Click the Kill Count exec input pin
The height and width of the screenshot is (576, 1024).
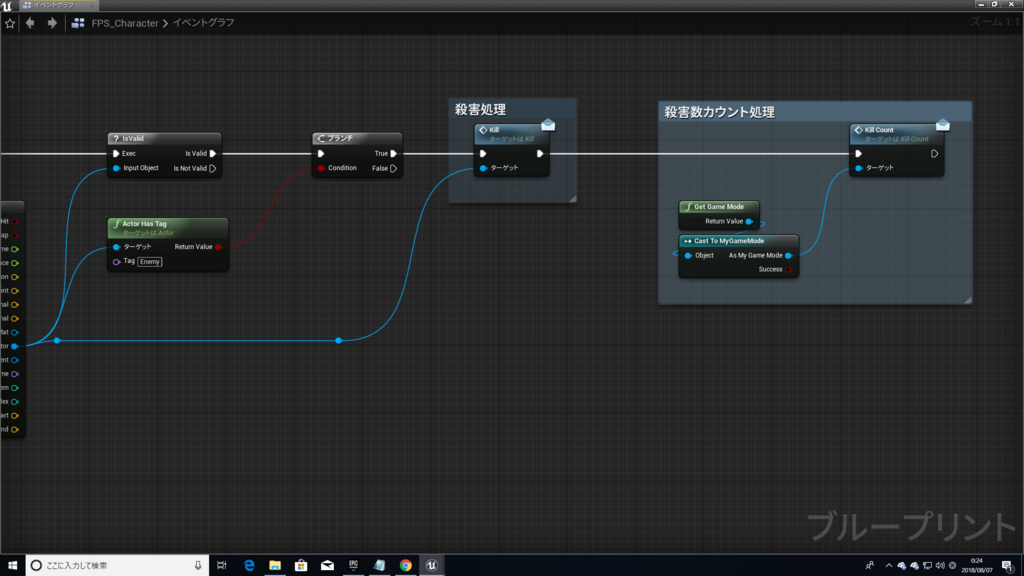[859, 153]
